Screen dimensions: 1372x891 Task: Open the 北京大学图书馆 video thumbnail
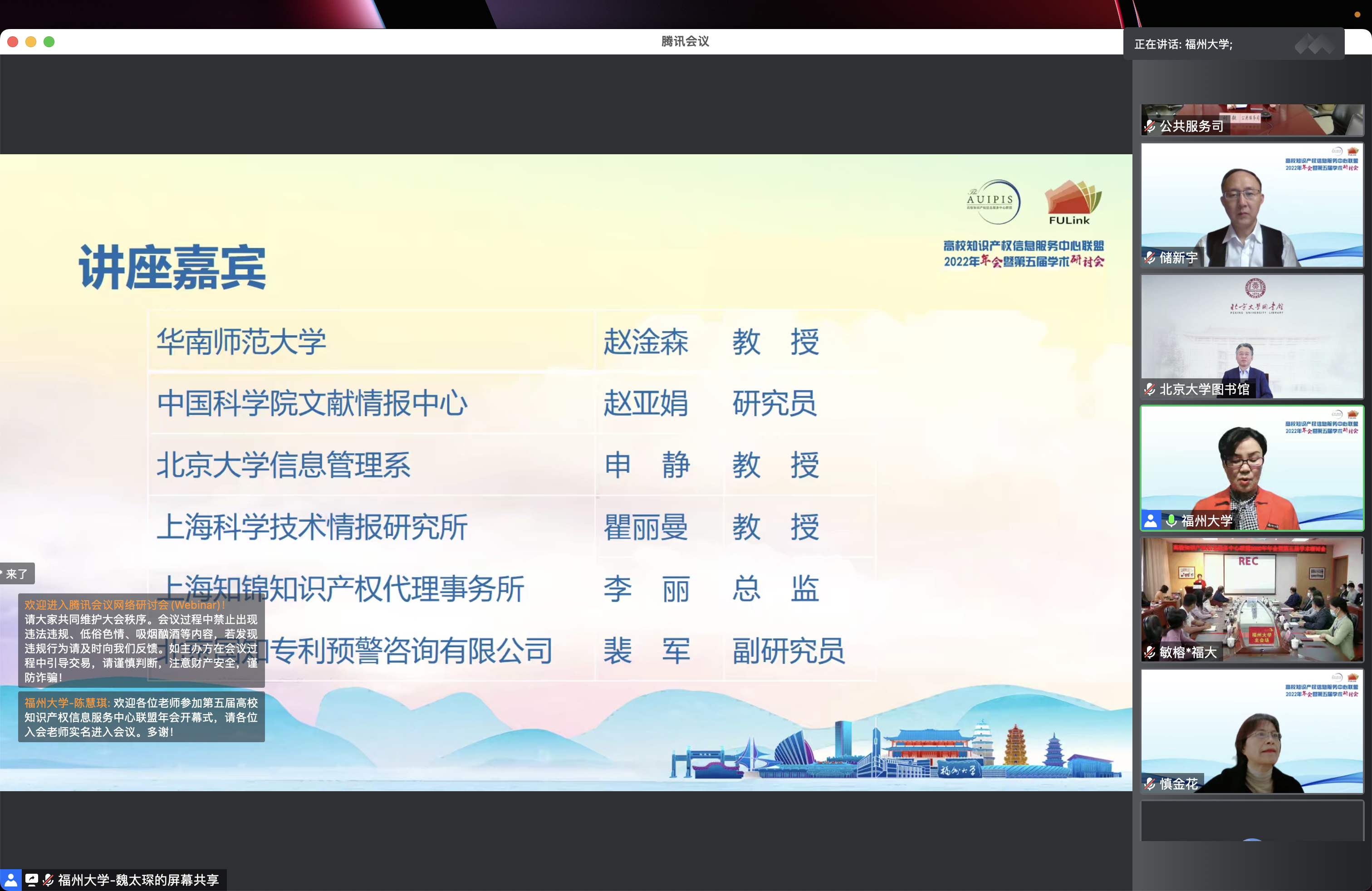point(1252,337)
